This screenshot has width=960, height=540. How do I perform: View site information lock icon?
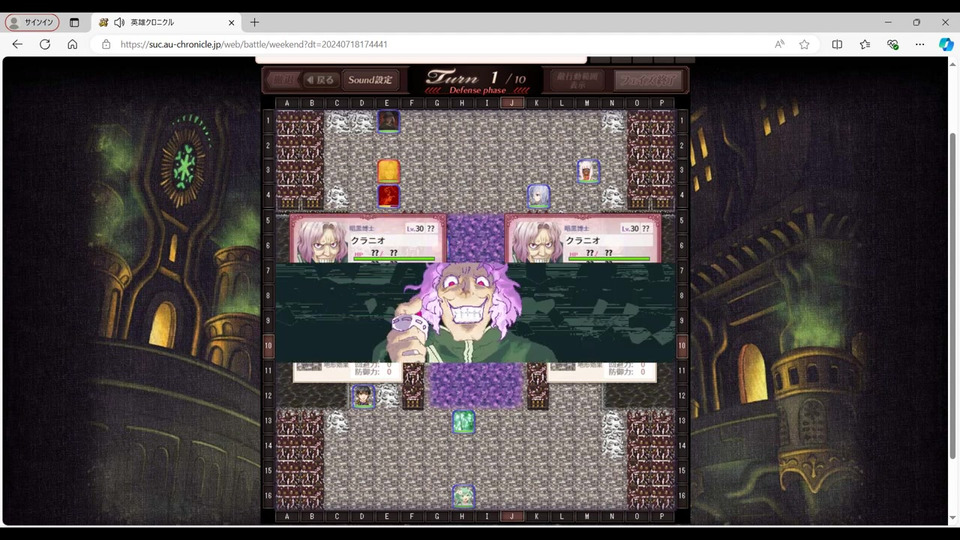106,44
